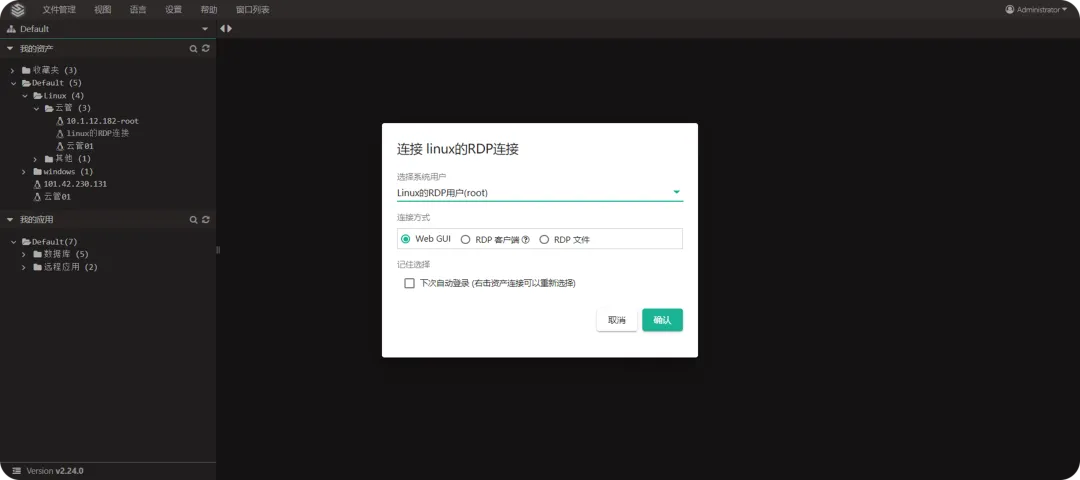Click the organization icon beside Default
Viewport: 1080px width, 480px height.
[11, 29]
